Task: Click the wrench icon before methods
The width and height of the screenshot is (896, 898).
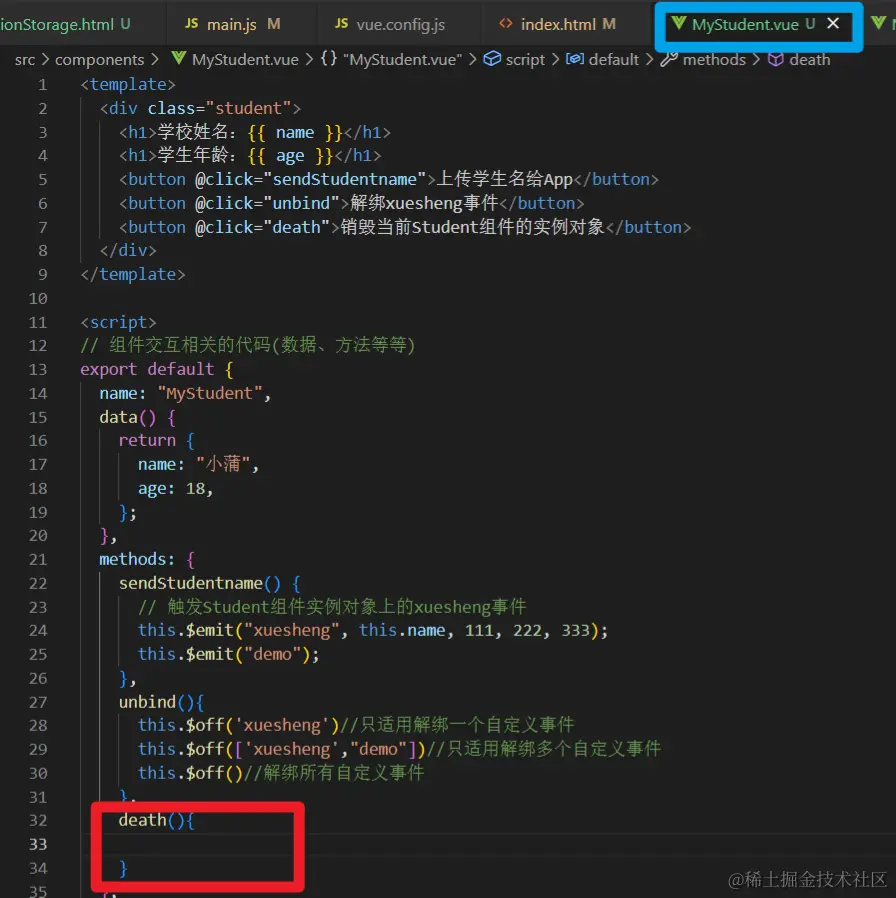Action: (669, 59)
